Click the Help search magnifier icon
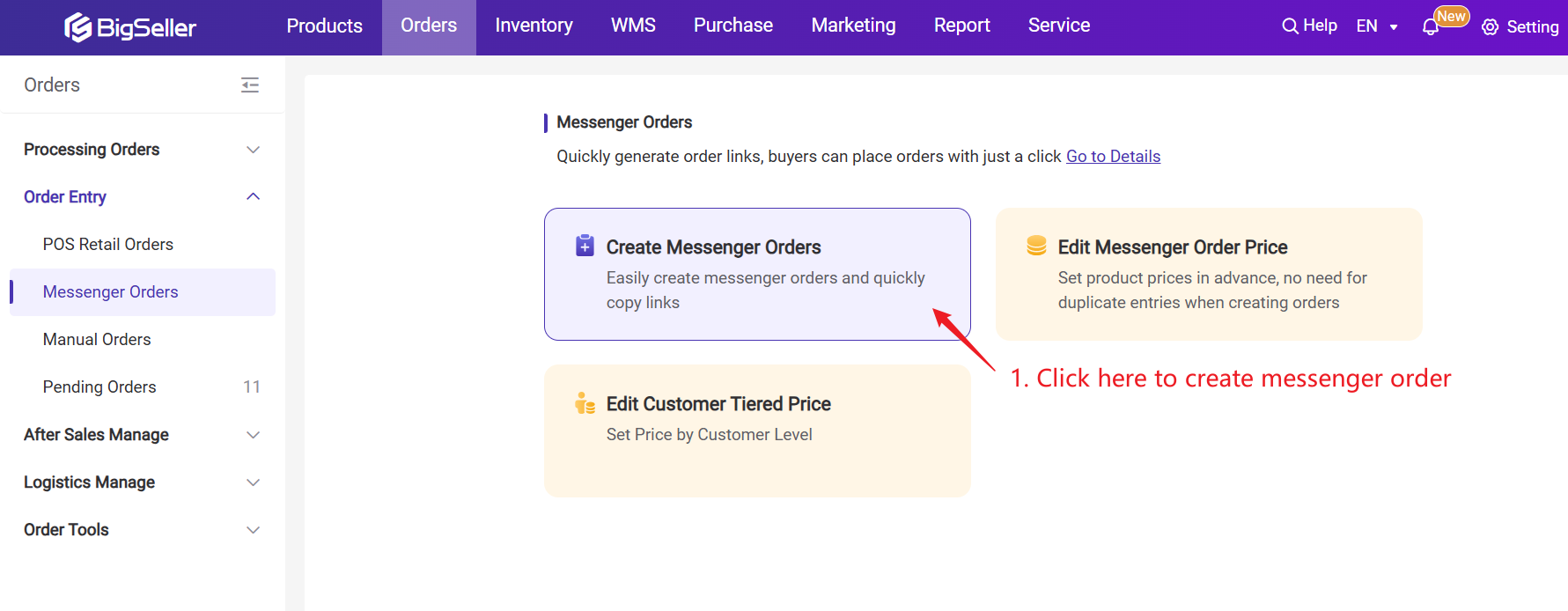The height and width of the screenshot is (611, 1568). (1290, 26)
